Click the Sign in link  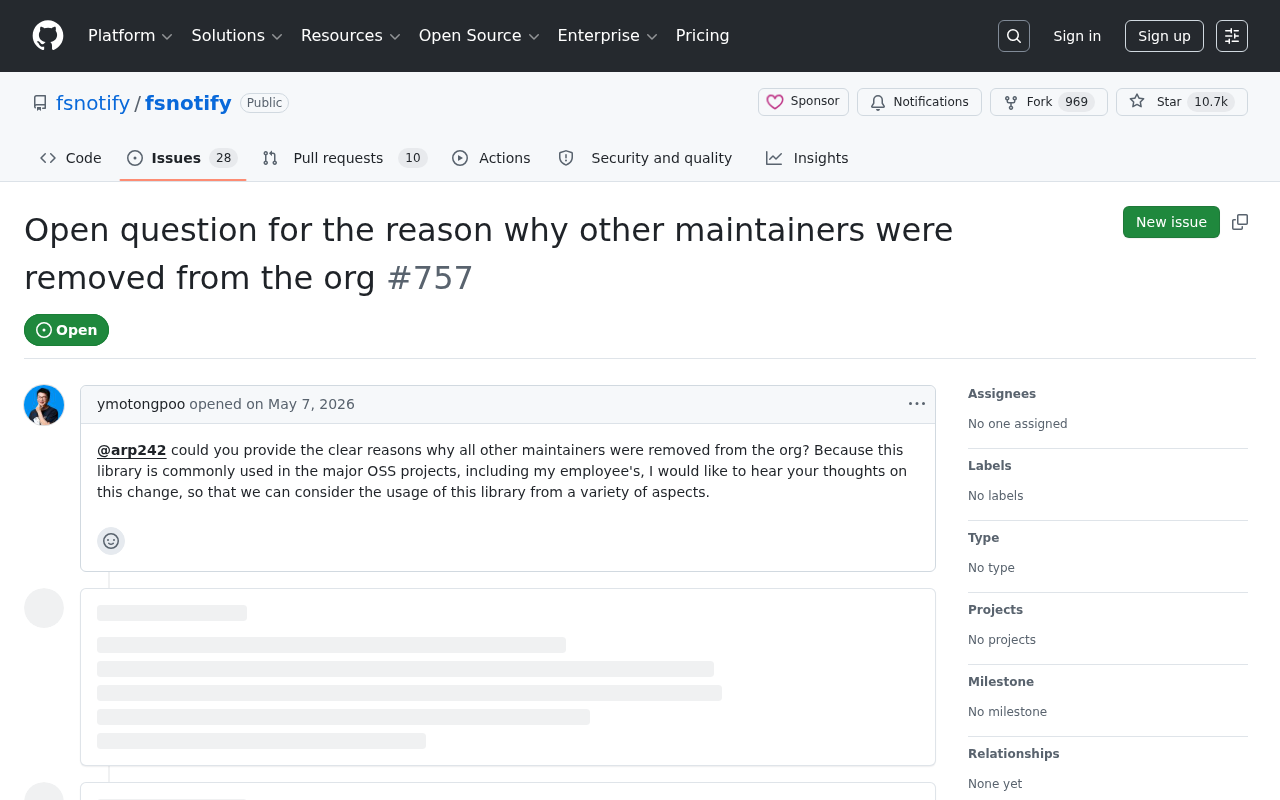coord(1077,36)
